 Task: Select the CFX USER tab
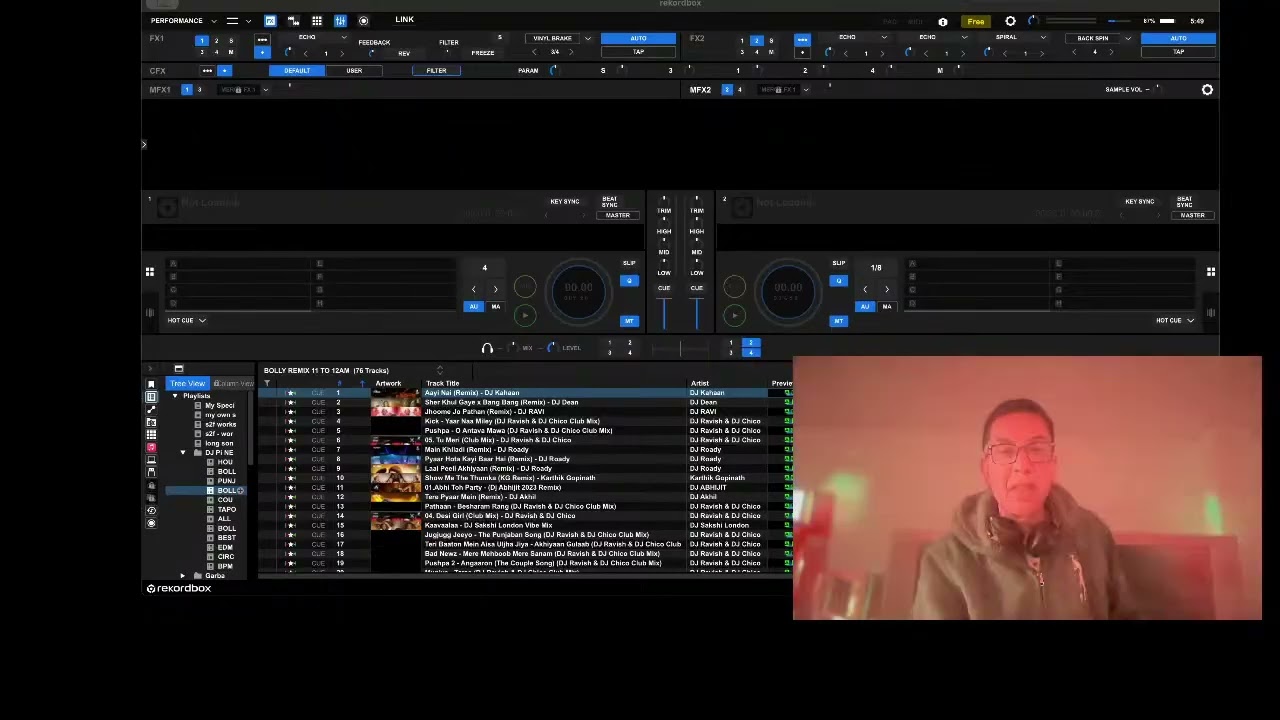tap(354, 71)
